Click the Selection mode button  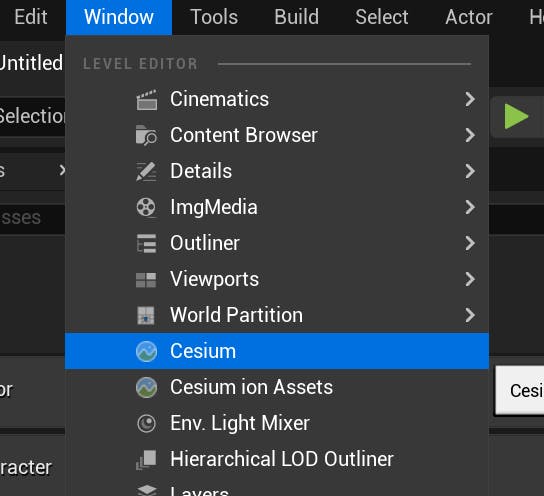click(x=32, y=116)
